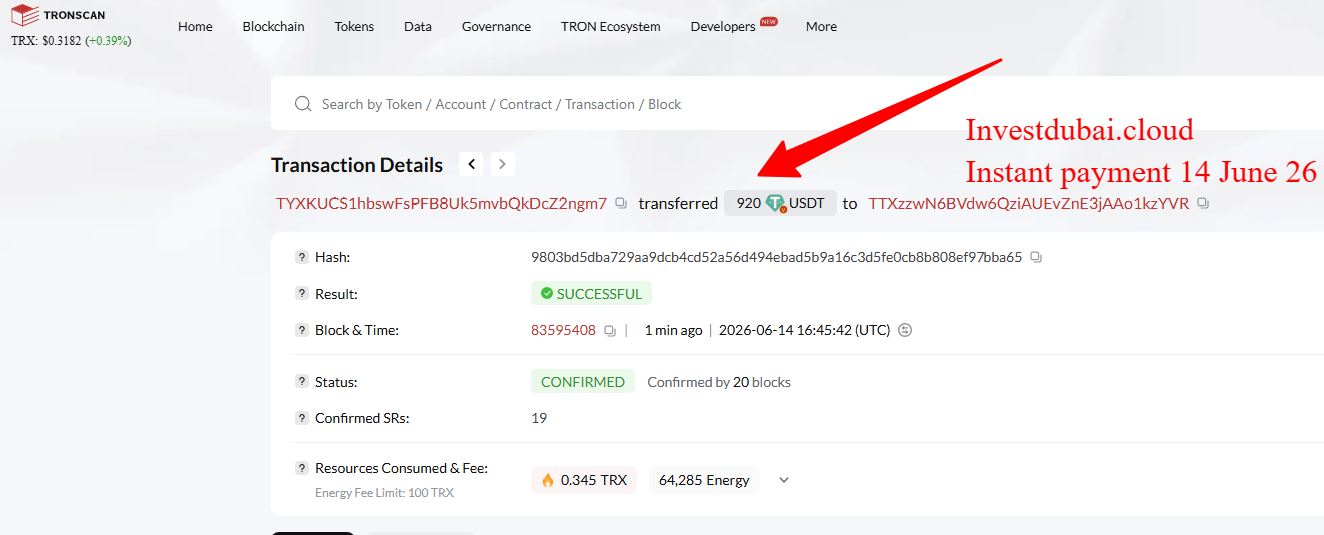Viewport: 1324px width, 535px height.
Task: Click the SUCCESSFUL result badge
Action: [x=591, y=294]
